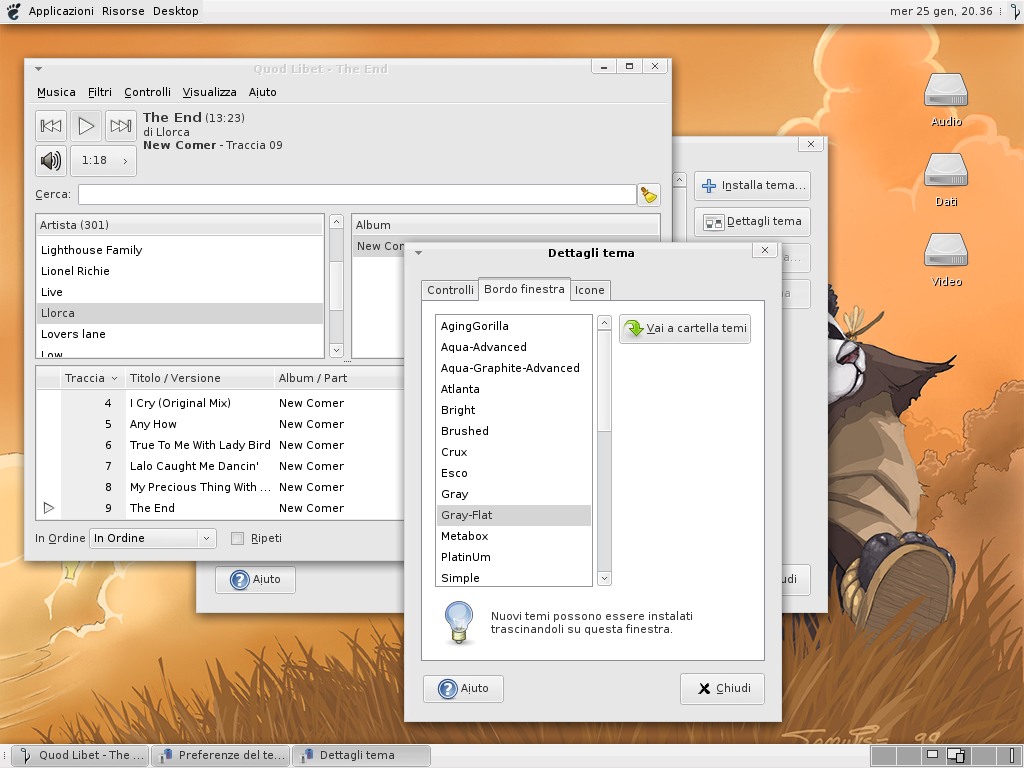The width and height of the screenshot is (1024, 768).
Task: Open the Risorse panel menu
Action: (123, 11)
